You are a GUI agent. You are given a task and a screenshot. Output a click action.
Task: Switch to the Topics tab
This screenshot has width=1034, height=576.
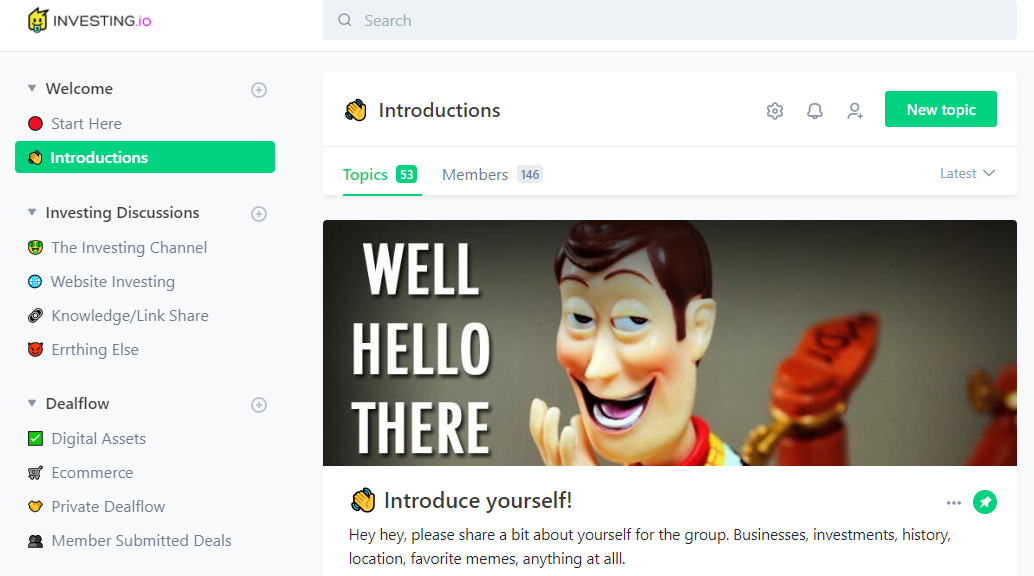365,174
